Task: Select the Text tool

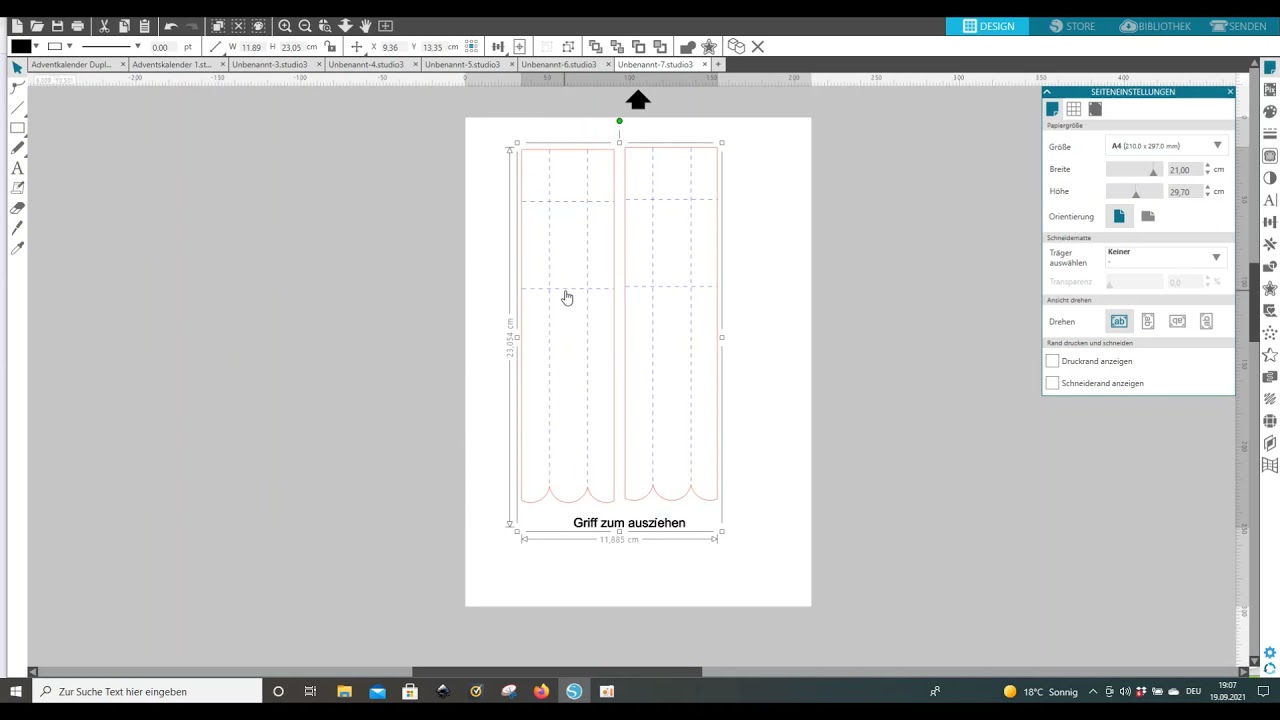Action: (x=17, y=168)
